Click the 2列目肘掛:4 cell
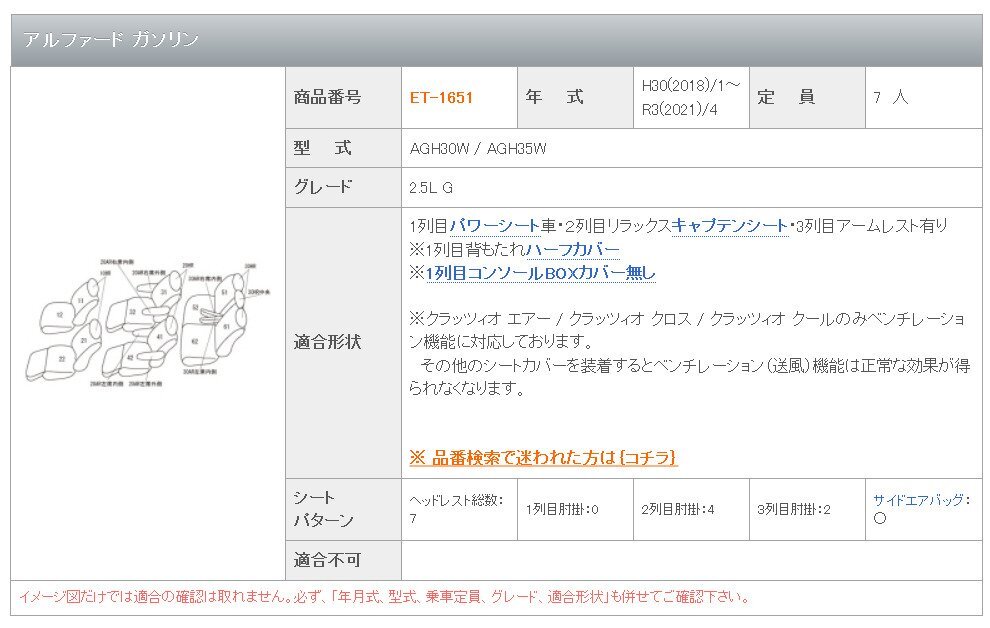This screenshot has width=990, height=628. [x=691, y=509]
